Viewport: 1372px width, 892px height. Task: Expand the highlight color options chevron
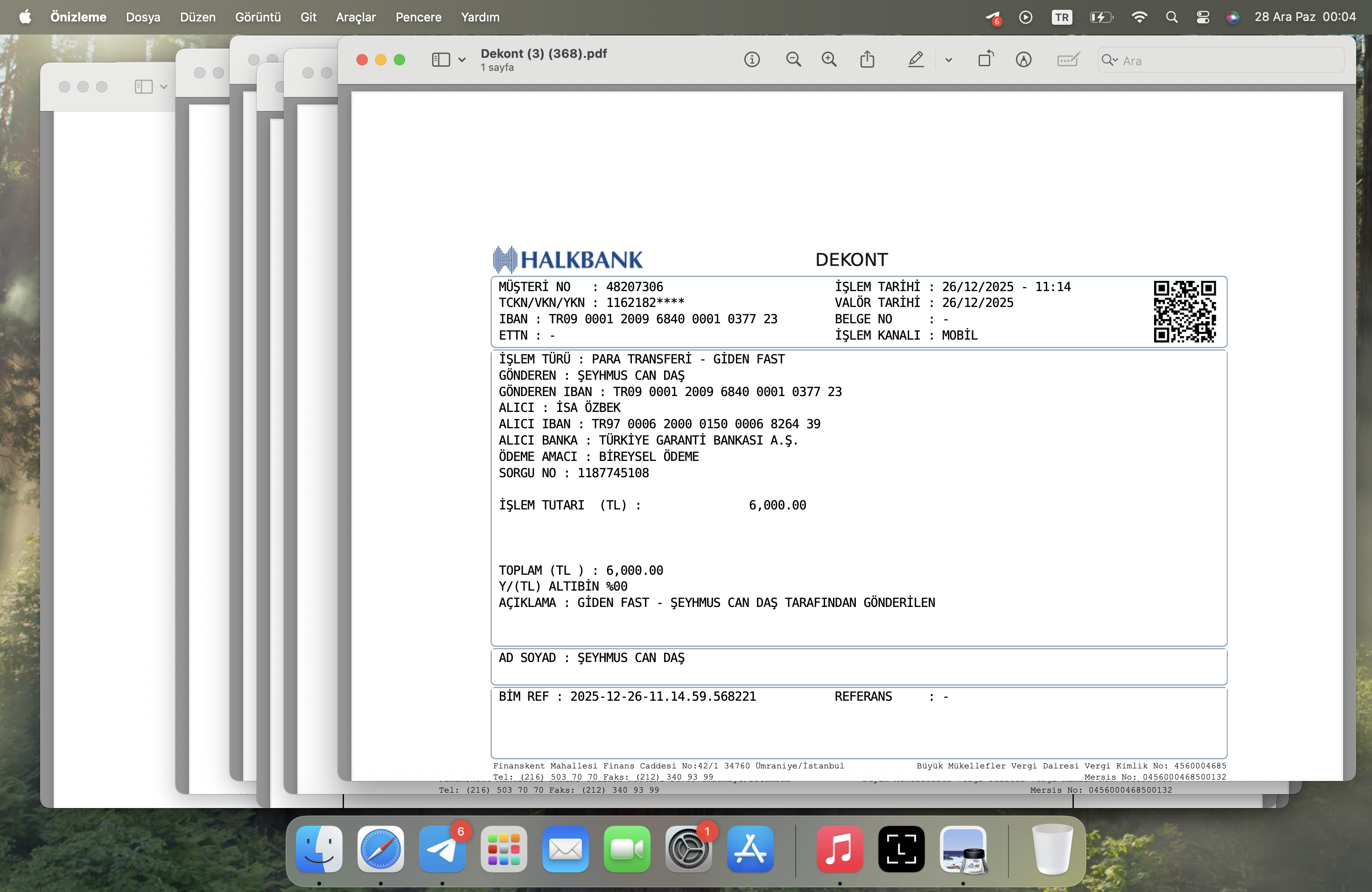948,60
